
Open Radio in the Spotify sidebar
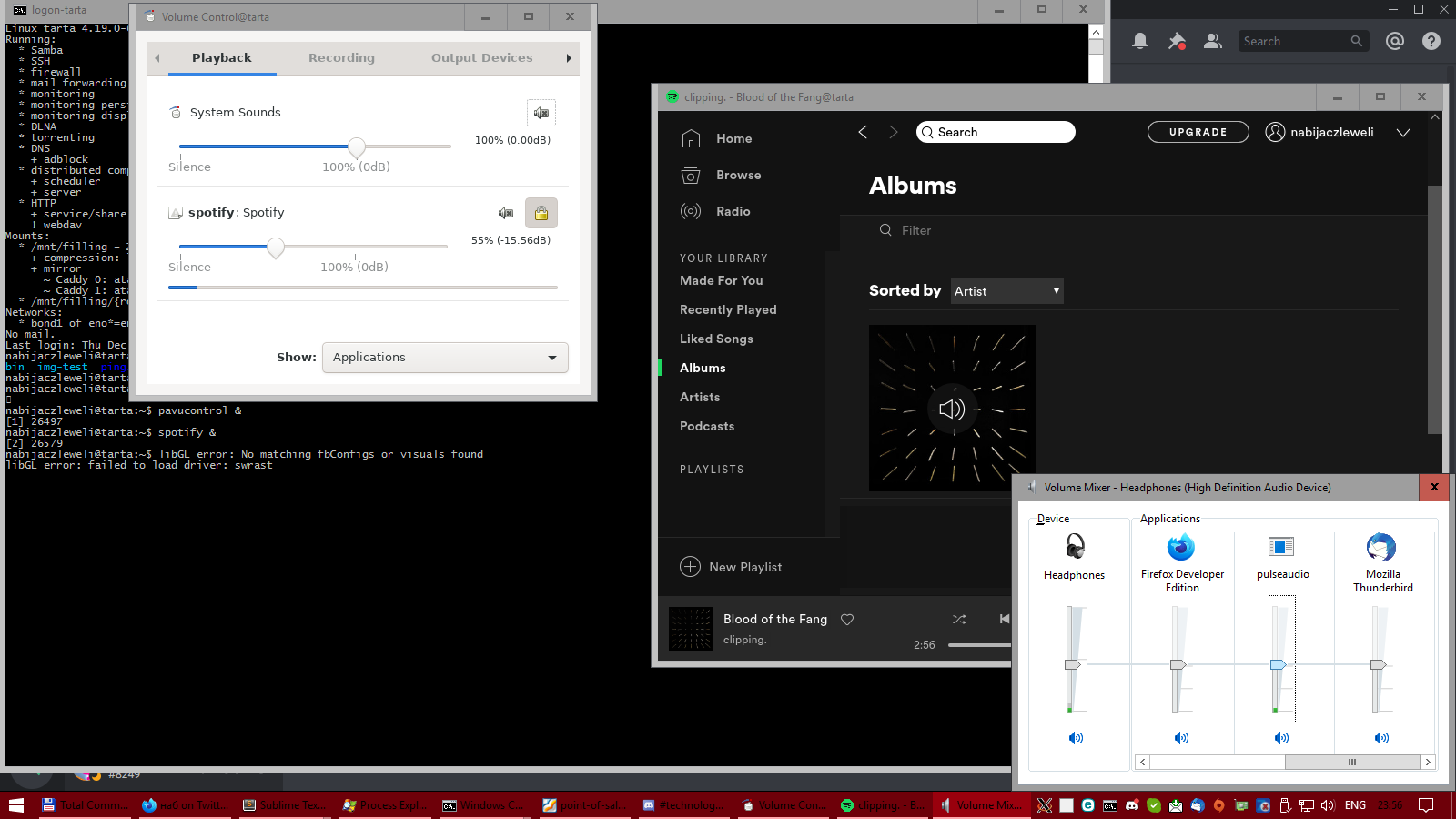(x=691, y=211)
